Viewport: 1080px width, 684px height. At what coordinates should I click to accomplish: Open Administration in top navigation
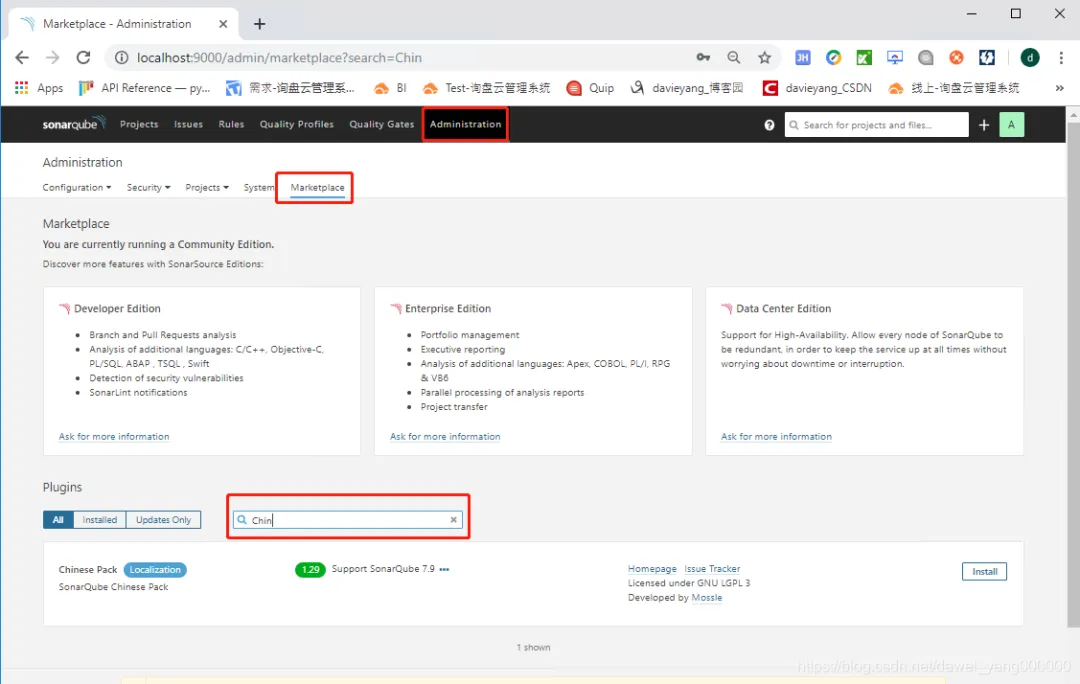[x=466, y=124]
